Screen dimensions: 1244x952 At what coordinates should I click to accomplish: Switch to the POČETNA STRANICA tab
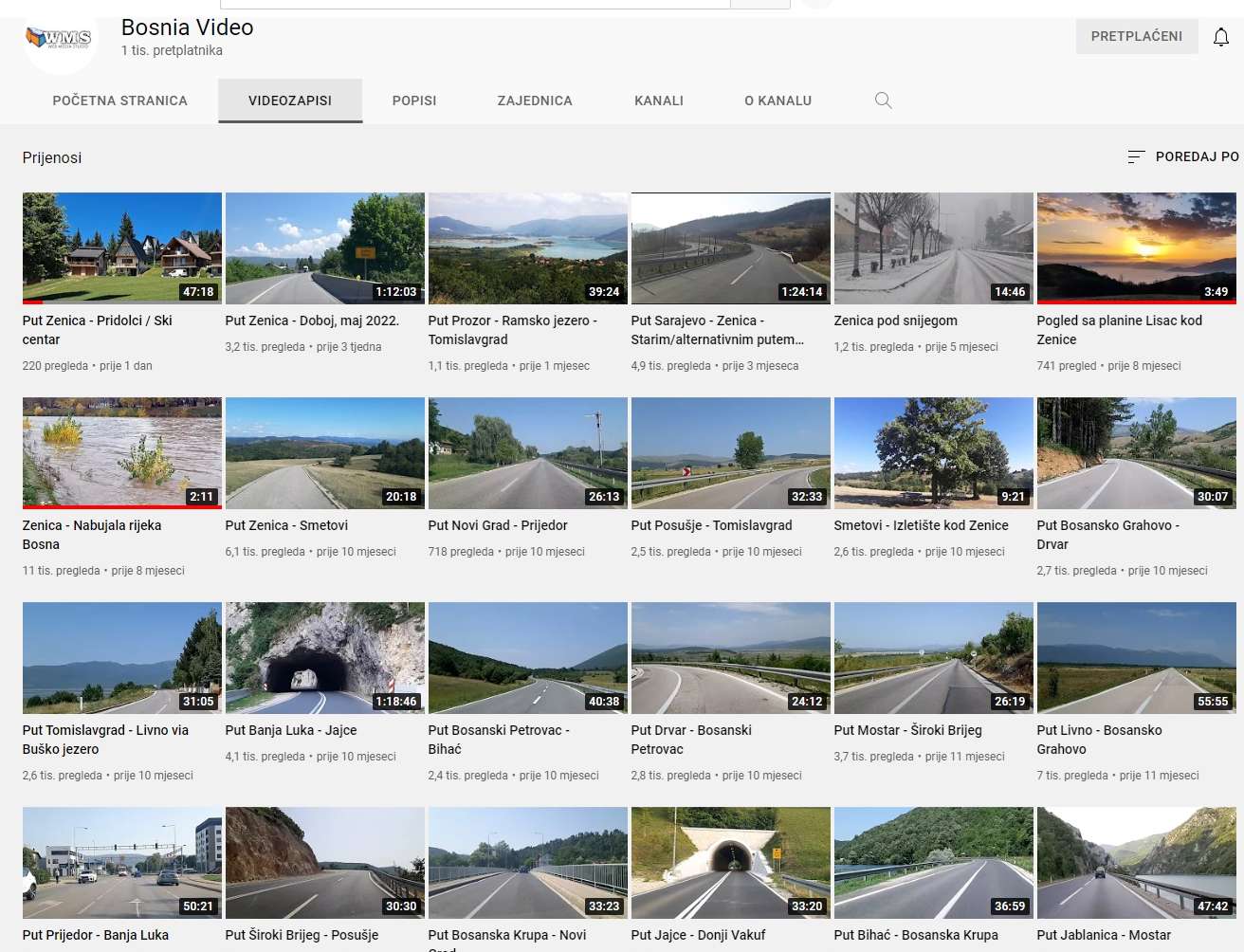120,101
